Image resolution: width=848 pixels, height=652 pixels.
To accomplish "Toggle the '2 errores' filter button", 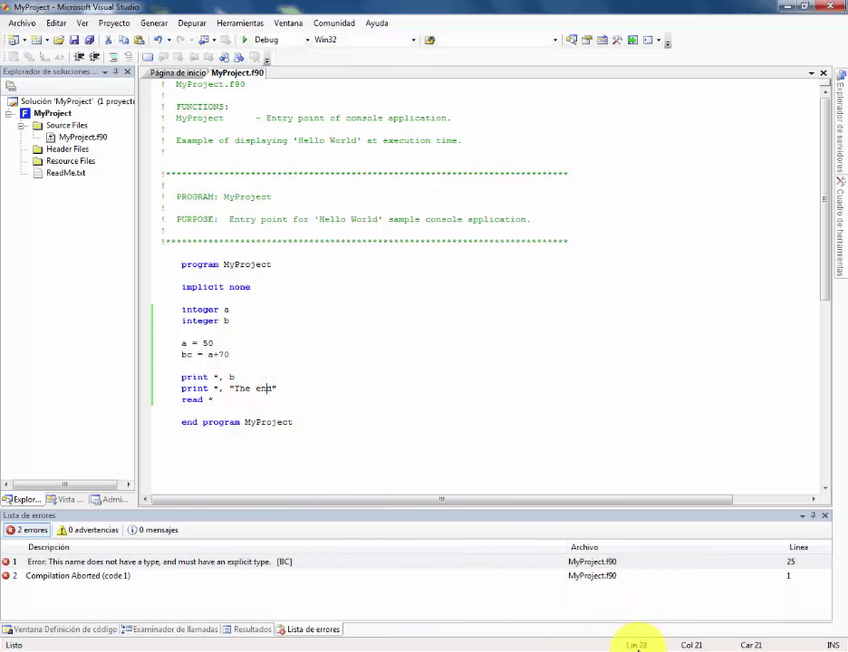I will pyautogui.click(x=27, y=530).
